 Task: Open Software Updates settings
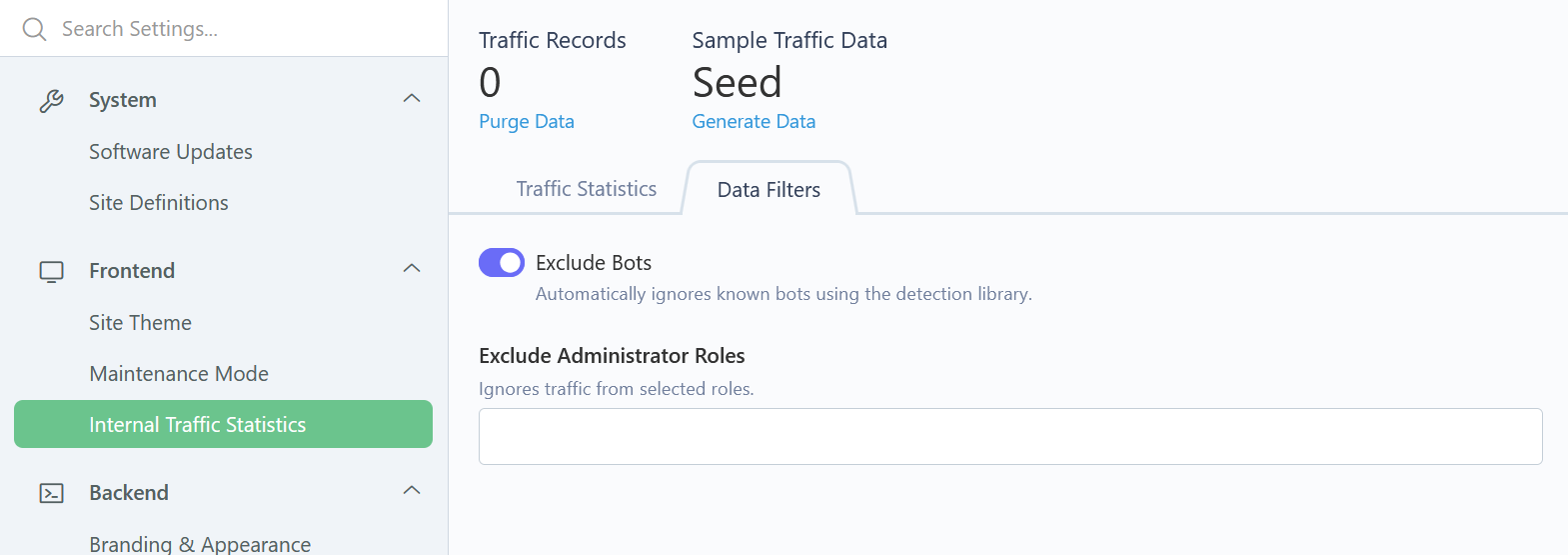pyautogui.click(x=171, y=152)
